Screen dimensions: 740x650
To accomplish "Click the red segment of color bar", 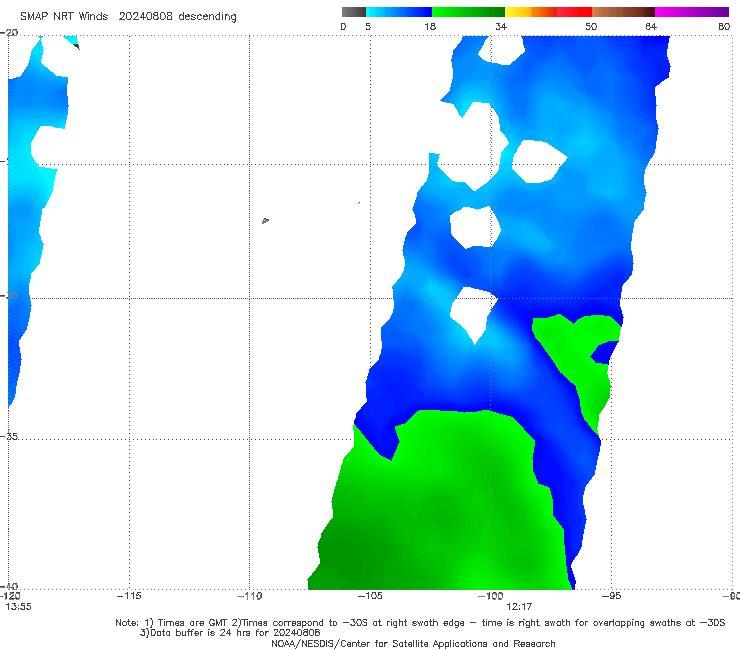I will pos(574,12).
